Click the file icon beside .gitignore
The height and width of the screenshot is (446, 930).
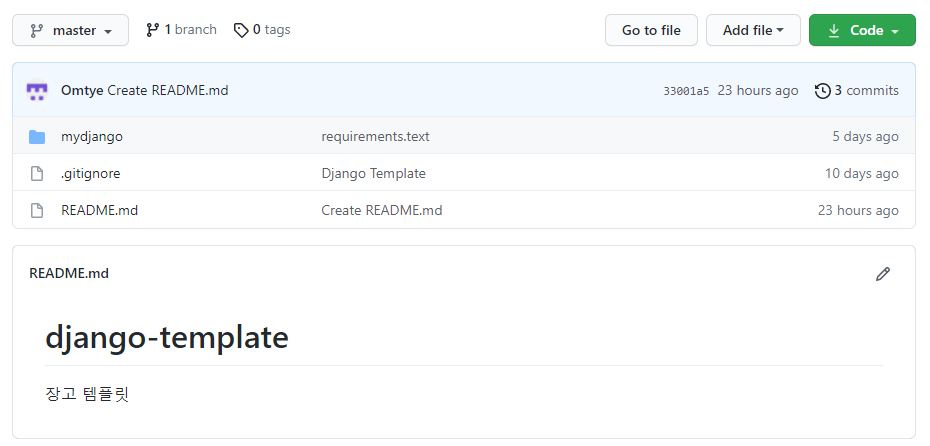tap(37, 174)
